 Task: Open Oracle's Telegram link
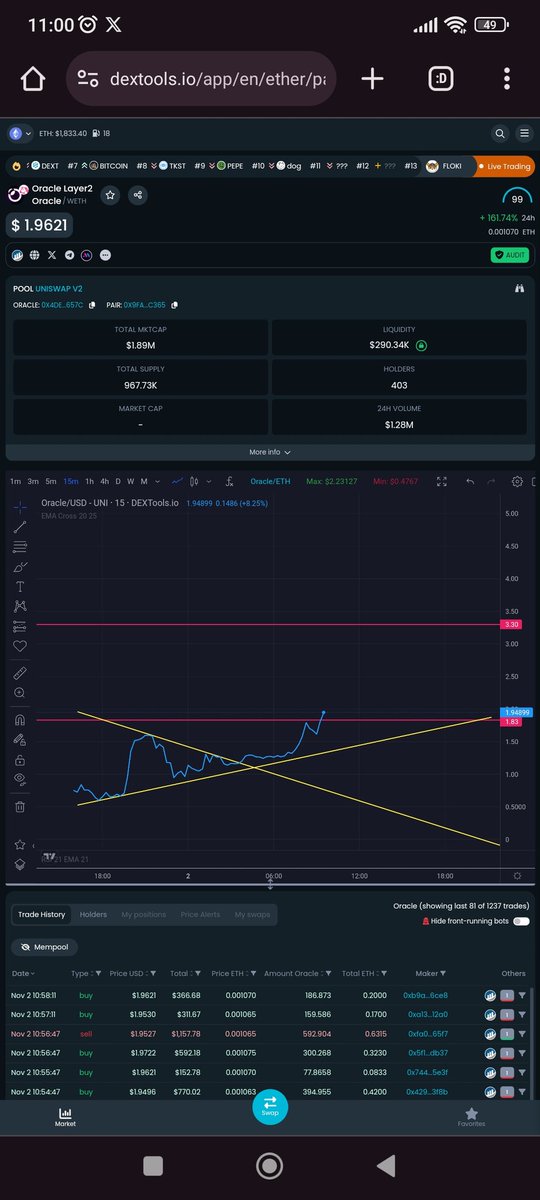click(x=70, y=255)
